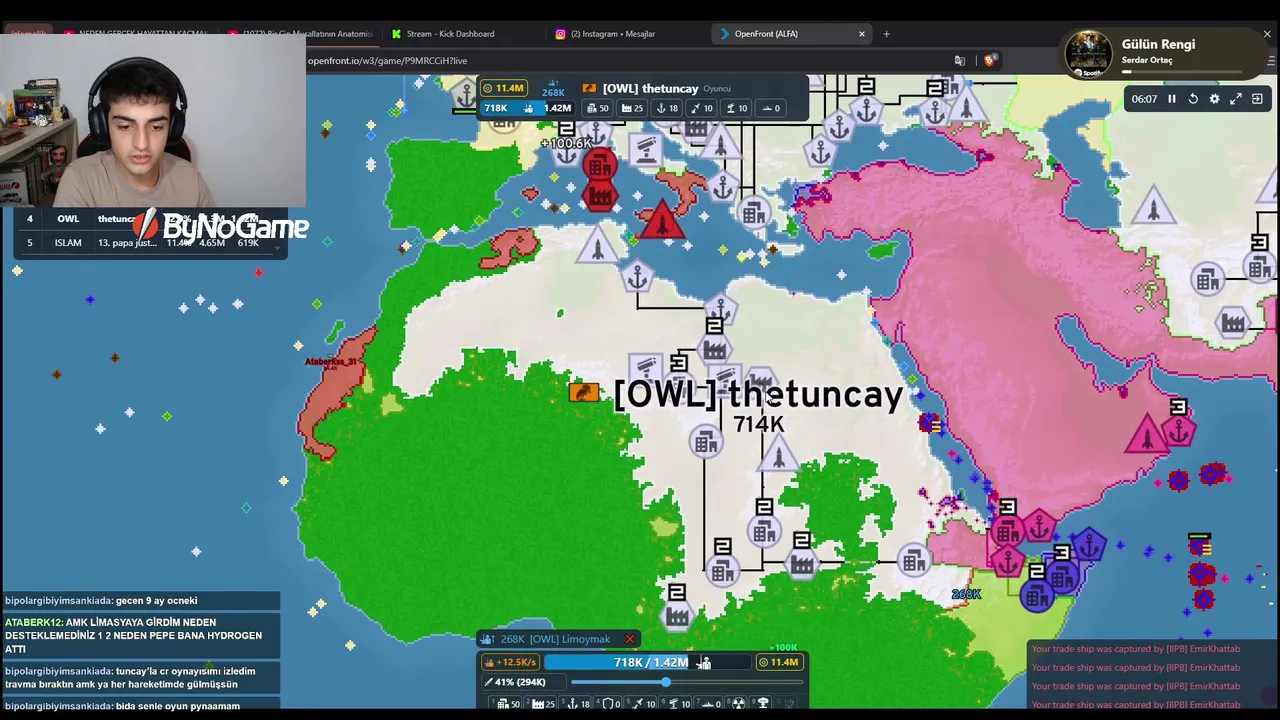Cancel the attack on [OWL] Limoymak
Screen dimensions: 1280x720
pos(630,639)
